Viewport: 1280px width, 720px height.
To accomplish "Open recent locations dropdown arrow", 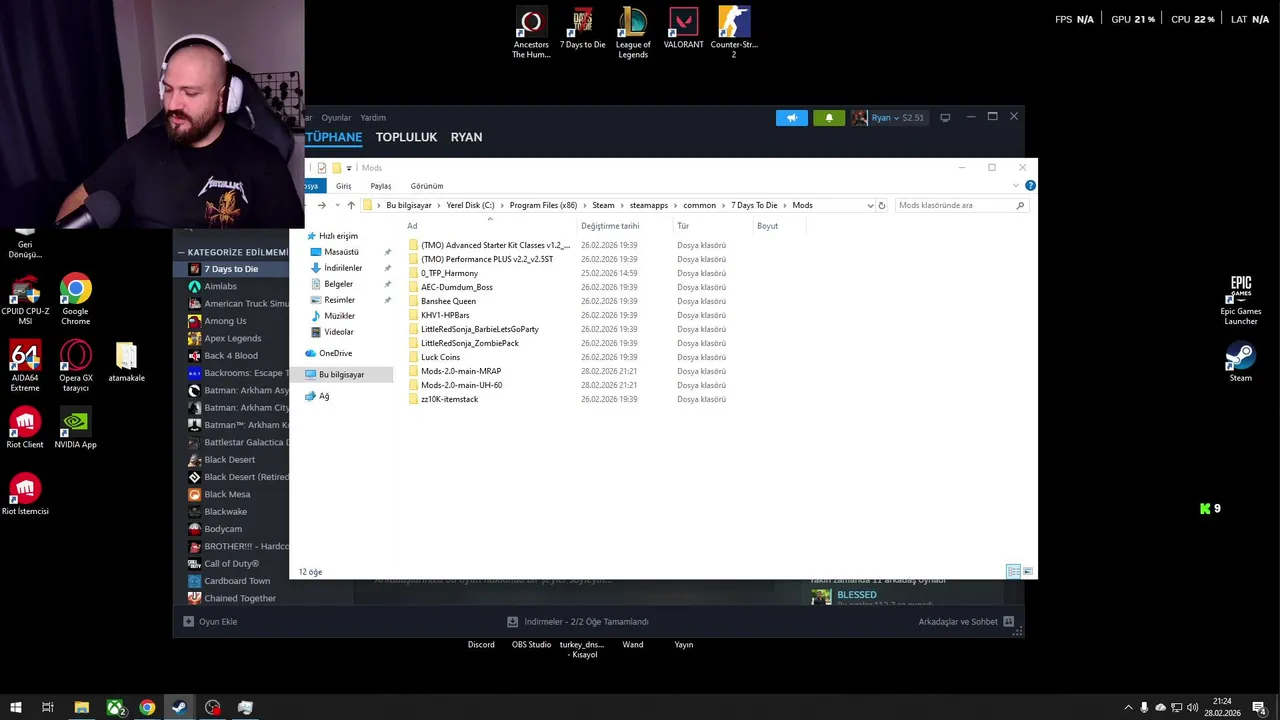I will (x=336, y=205).
